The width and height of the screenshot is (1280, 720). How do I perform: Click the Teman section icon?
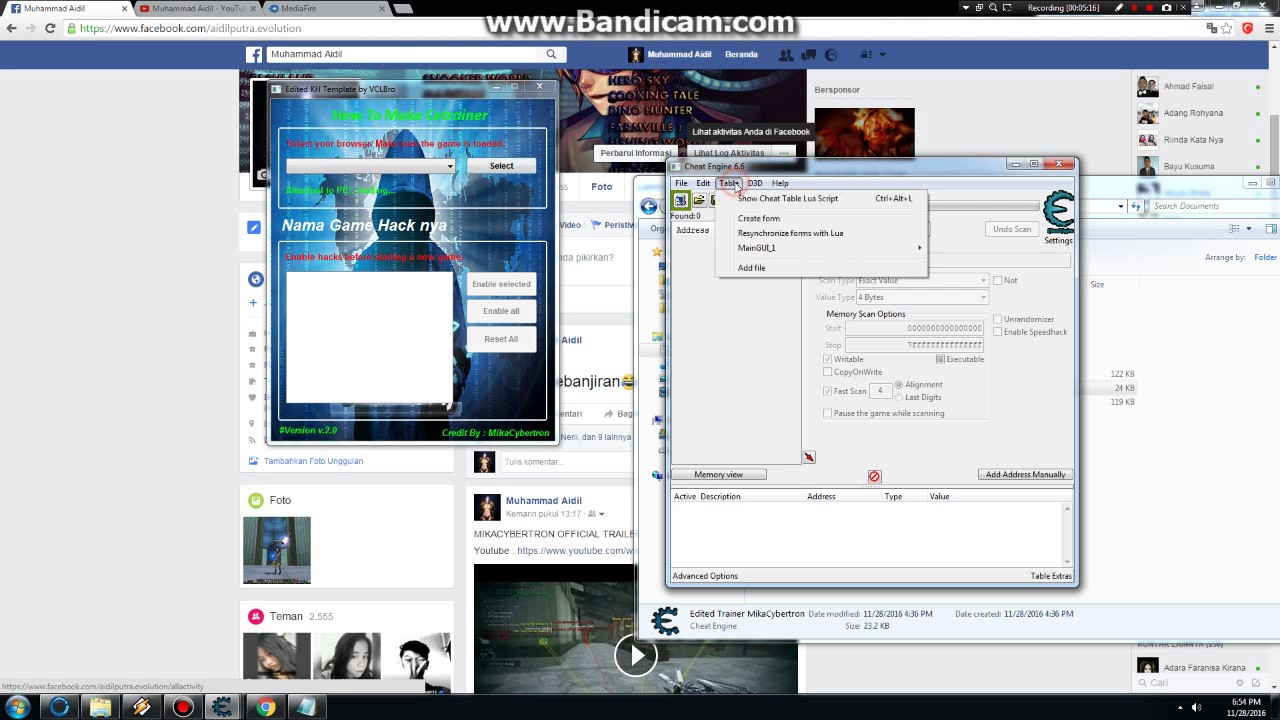coord(256,616)
